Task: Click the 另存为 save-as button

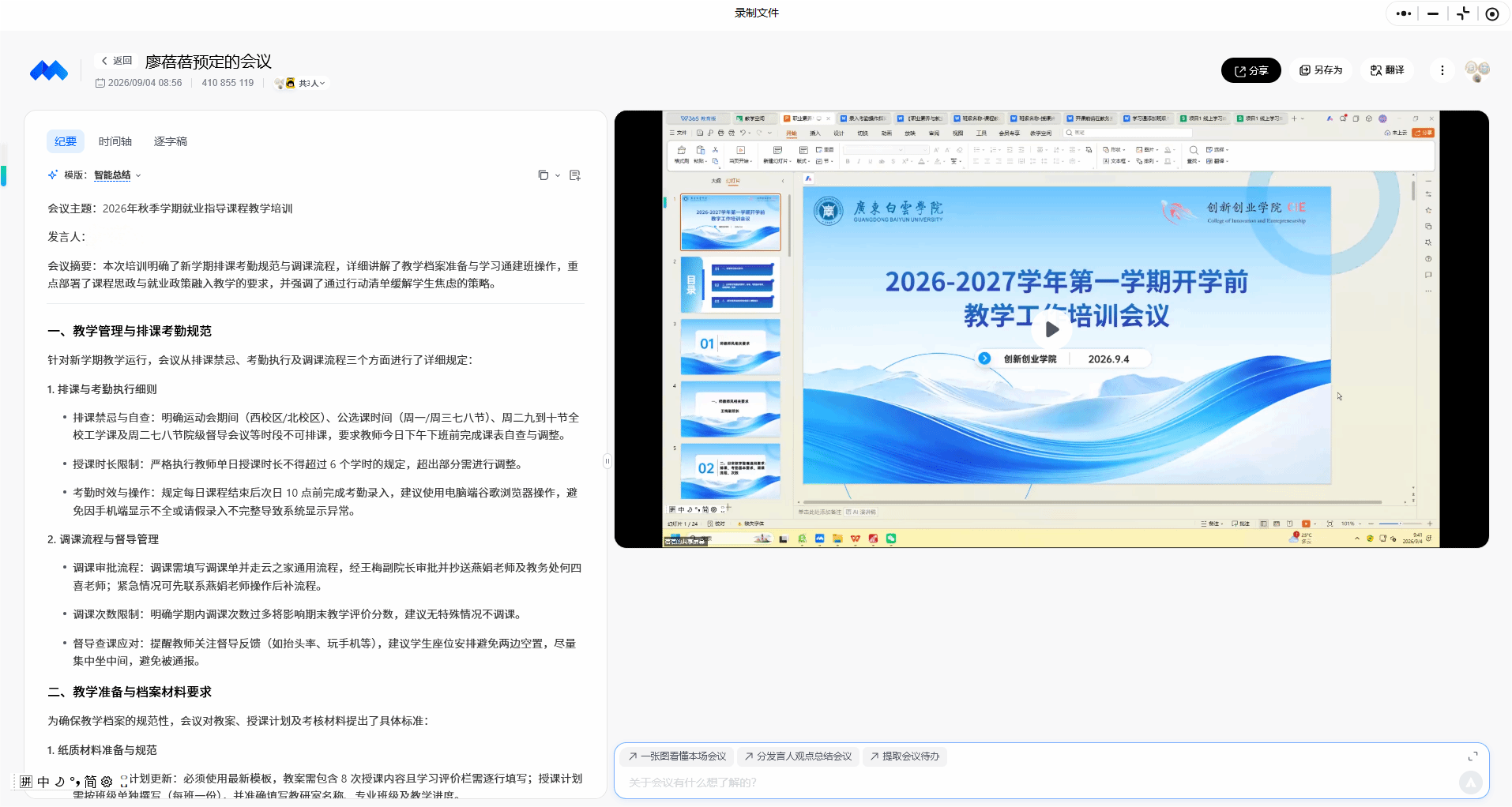Action: pyautogui.click(x=1321, y=70)
